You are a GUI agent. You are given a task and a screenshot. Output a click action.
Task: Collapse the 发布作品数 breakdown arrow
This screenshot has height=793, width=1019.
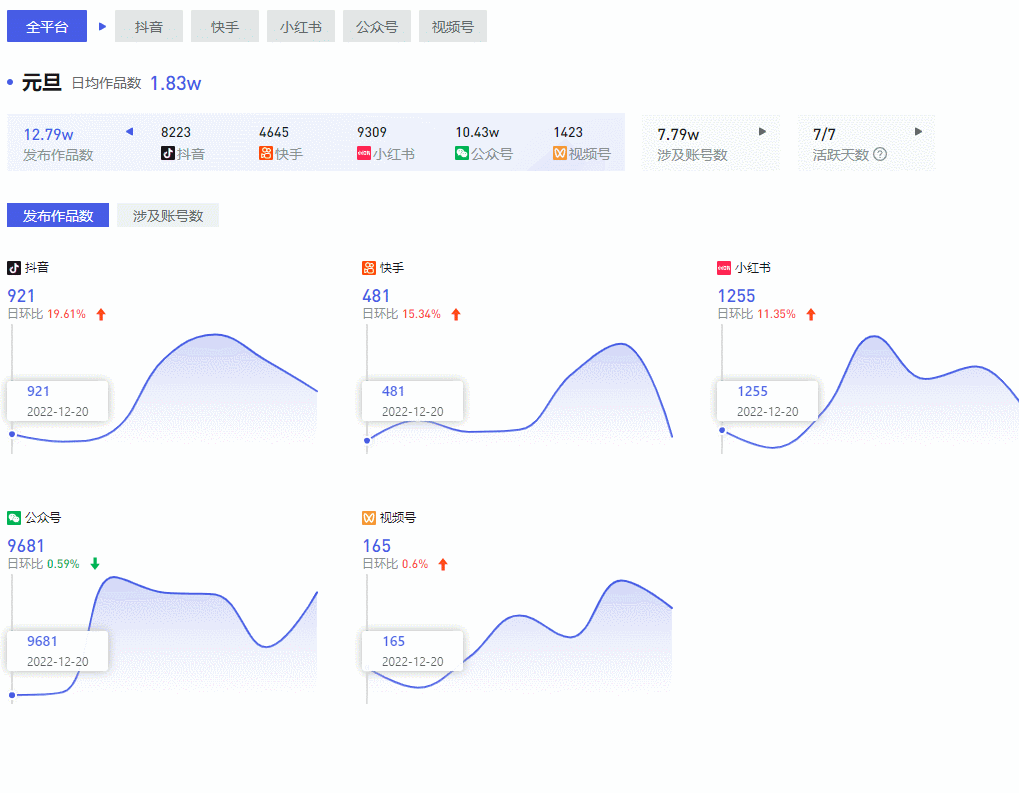pyautogui.click(x=129, y=131)
